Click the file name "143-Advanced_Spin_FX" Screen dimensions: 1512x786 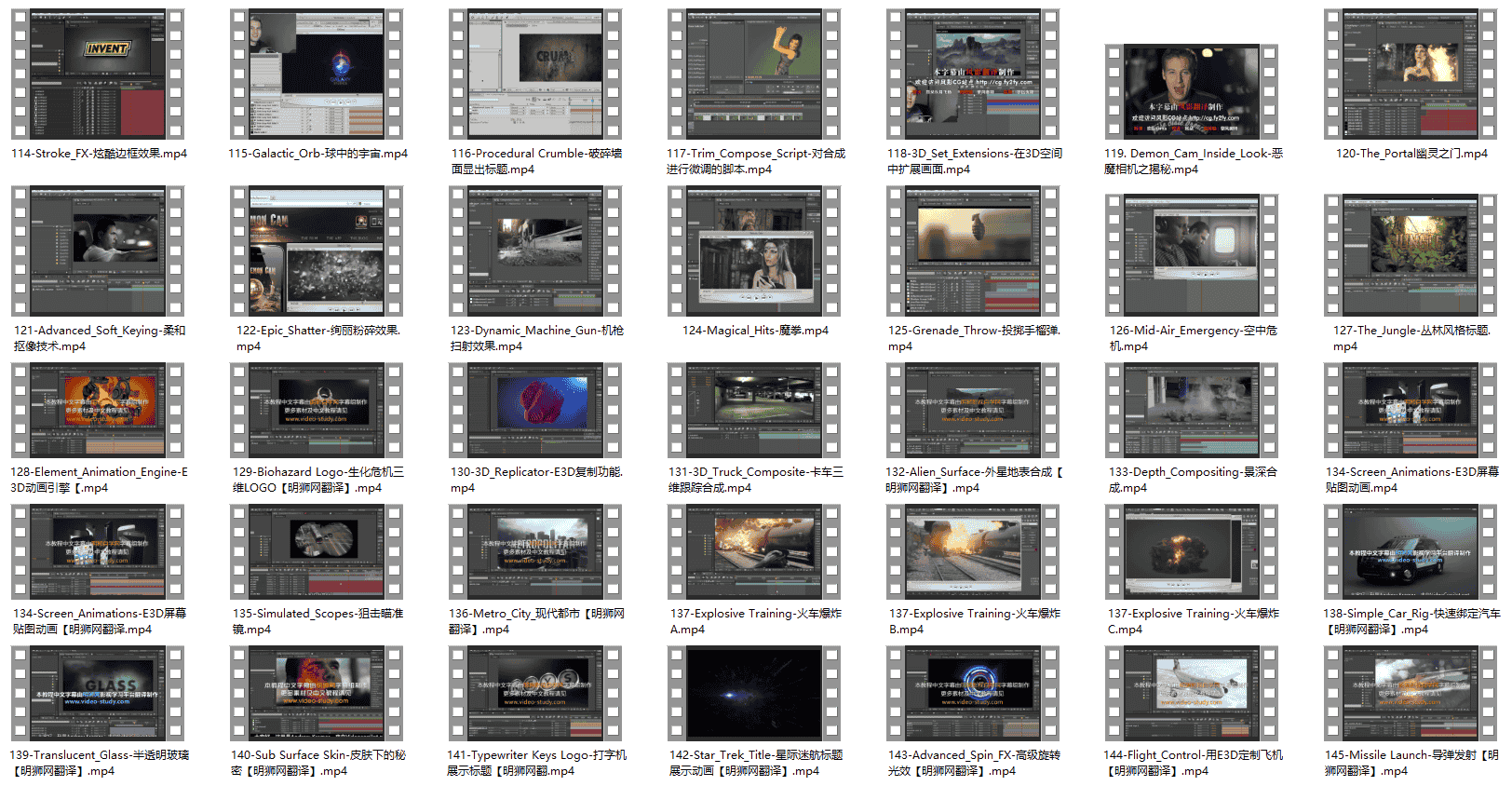click(x=974, y=763)
